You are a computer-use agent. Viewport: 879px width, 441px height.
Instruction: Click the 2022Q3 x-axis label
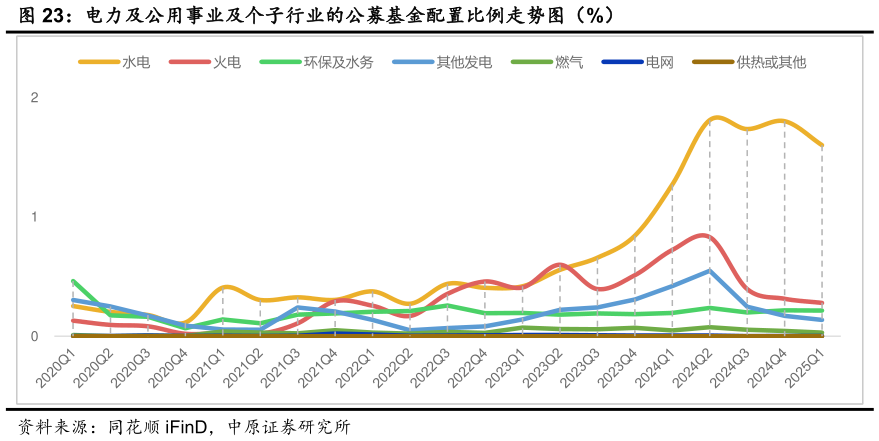click(431, 367)
